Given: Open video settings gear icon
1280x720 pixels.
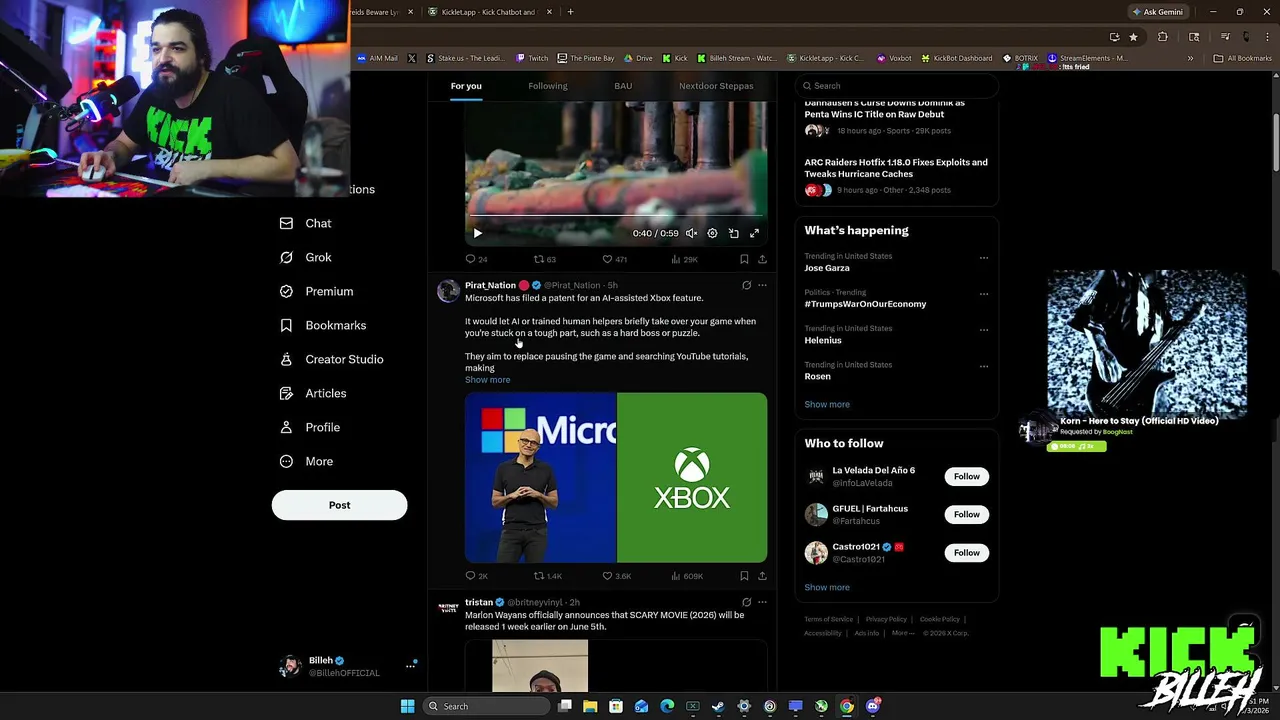Looking at the screenshot, I should 712,233.
